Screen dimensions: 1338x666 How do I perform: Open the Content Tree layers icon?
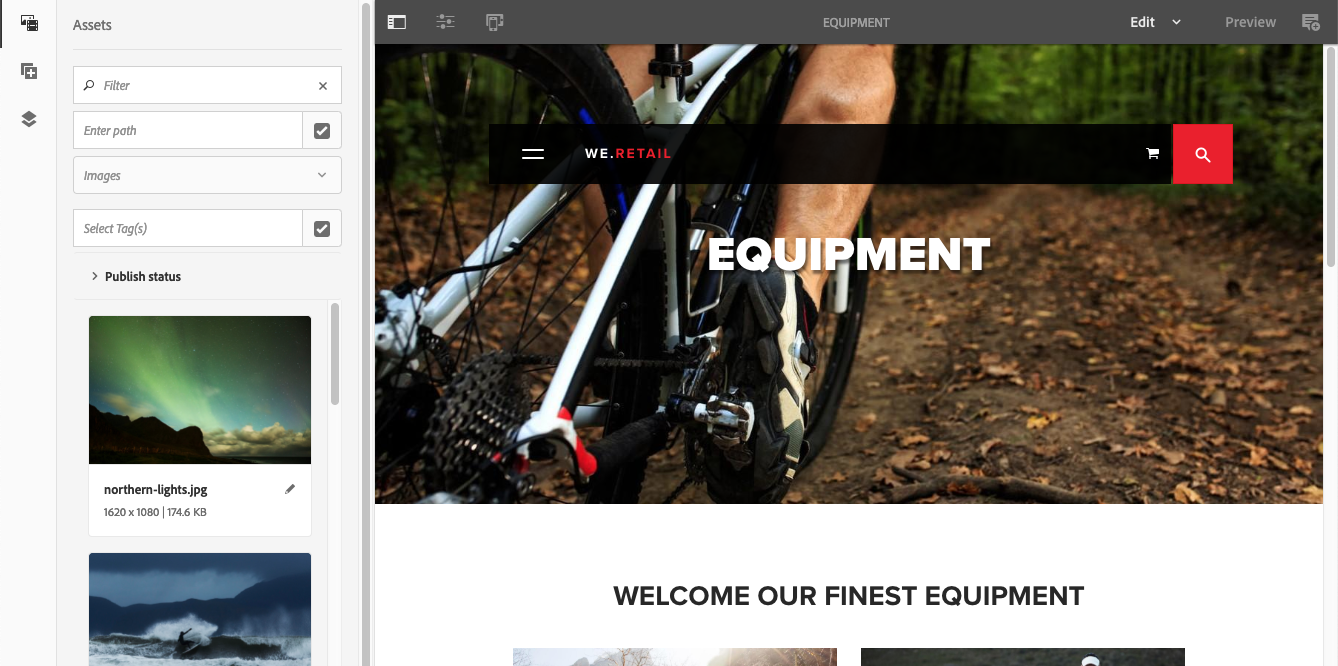point(28,119)
